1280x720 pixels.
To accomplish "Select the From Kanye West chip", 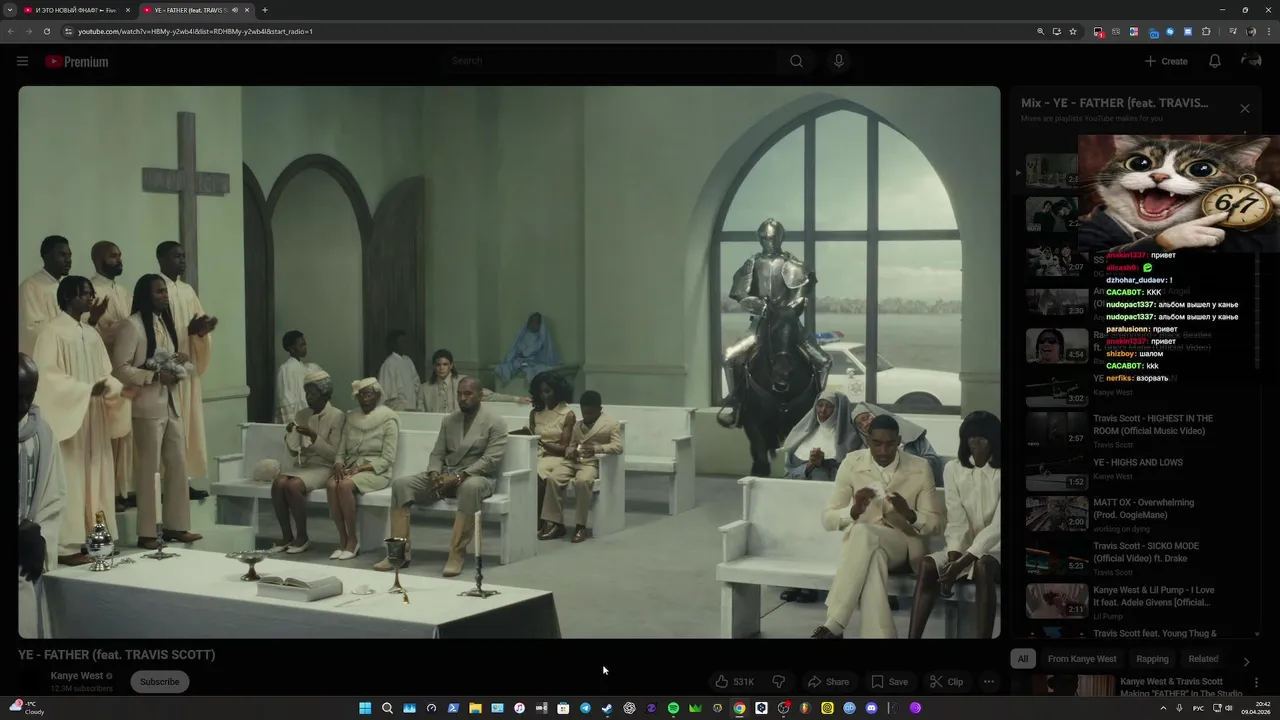I will pyautogui.click(x=1082, y=659).
